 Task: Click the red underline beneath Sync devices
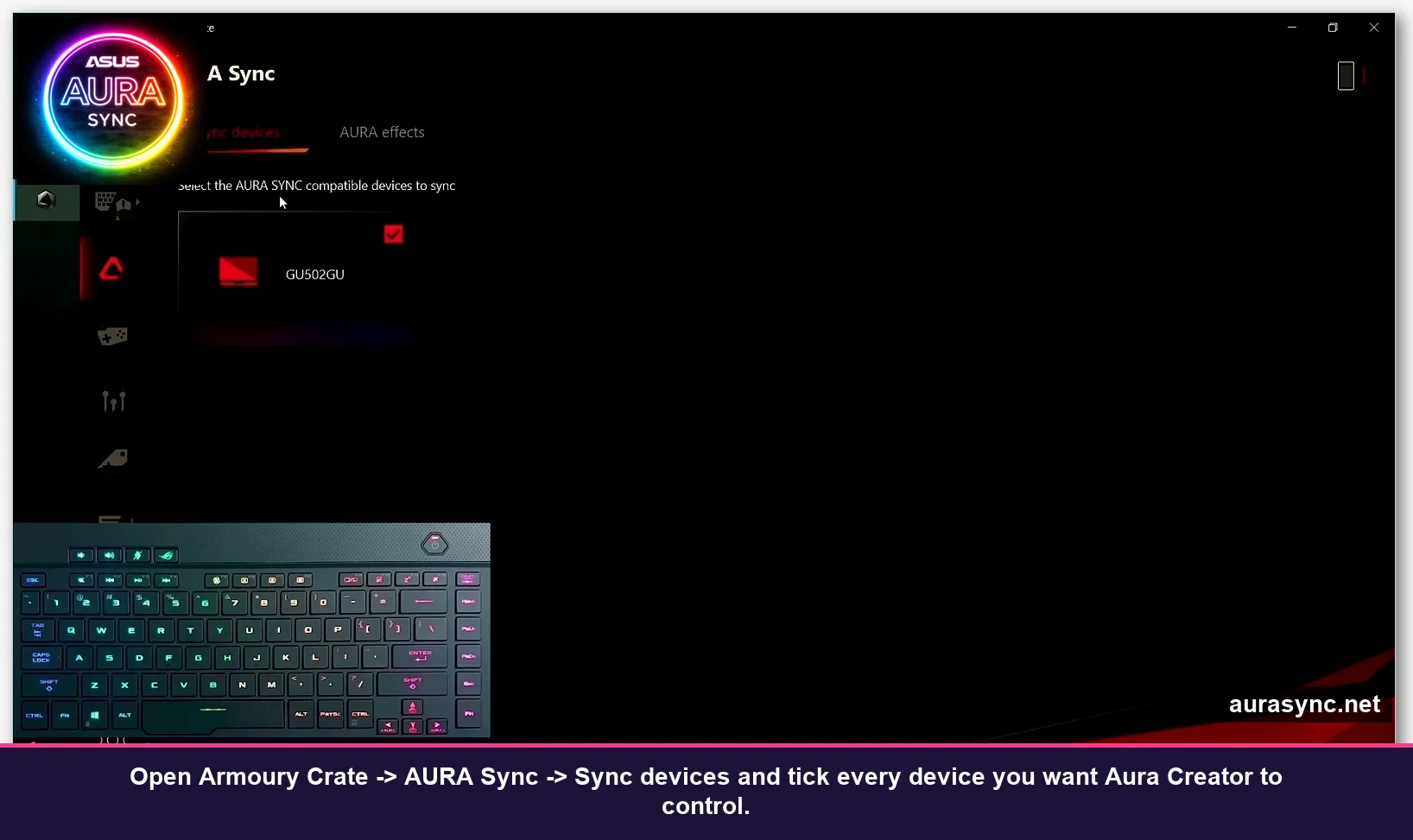tap(257, 151)
